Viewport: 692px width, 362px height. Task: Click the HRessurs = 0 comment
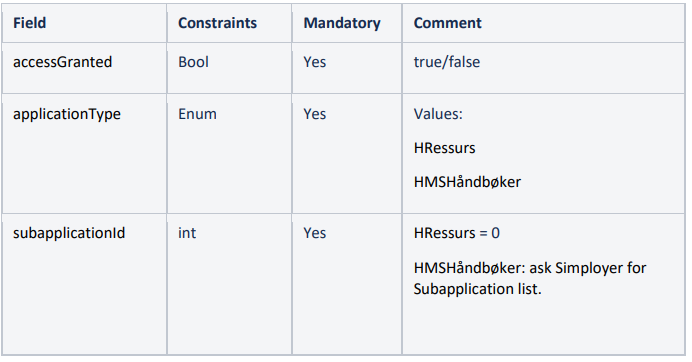[x=457, y=233]
